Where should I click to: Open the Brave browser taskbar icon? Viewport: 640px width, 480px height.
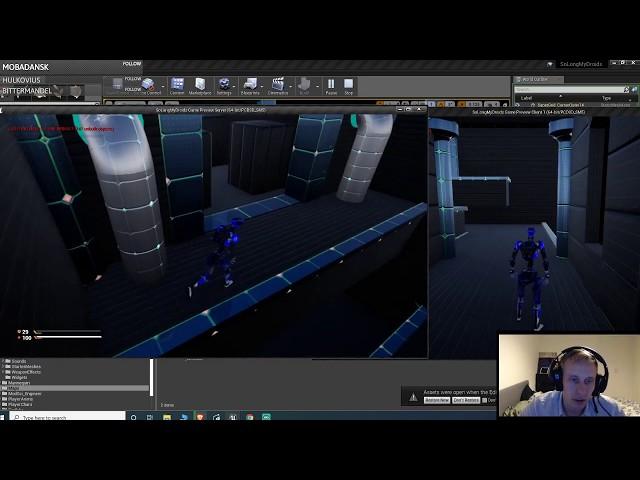pos(200,417)
